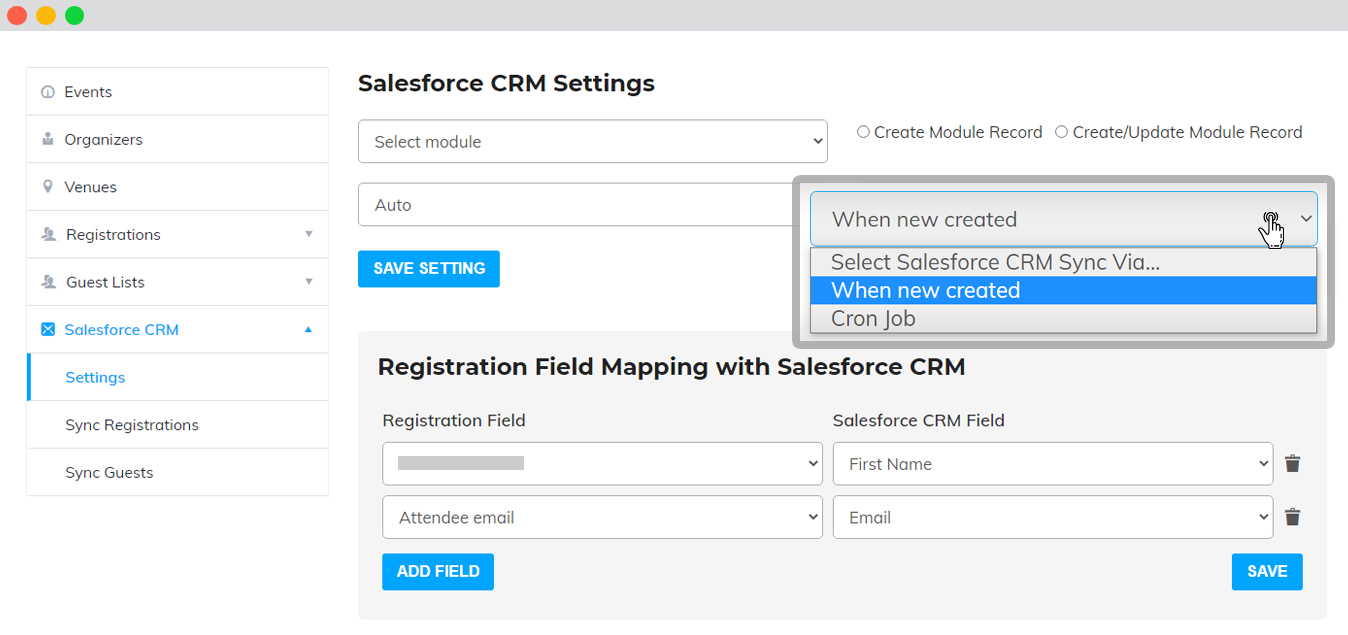Open the greyed-out Registration Field dropdown
1348x635 pixels.
pos(602,464)
